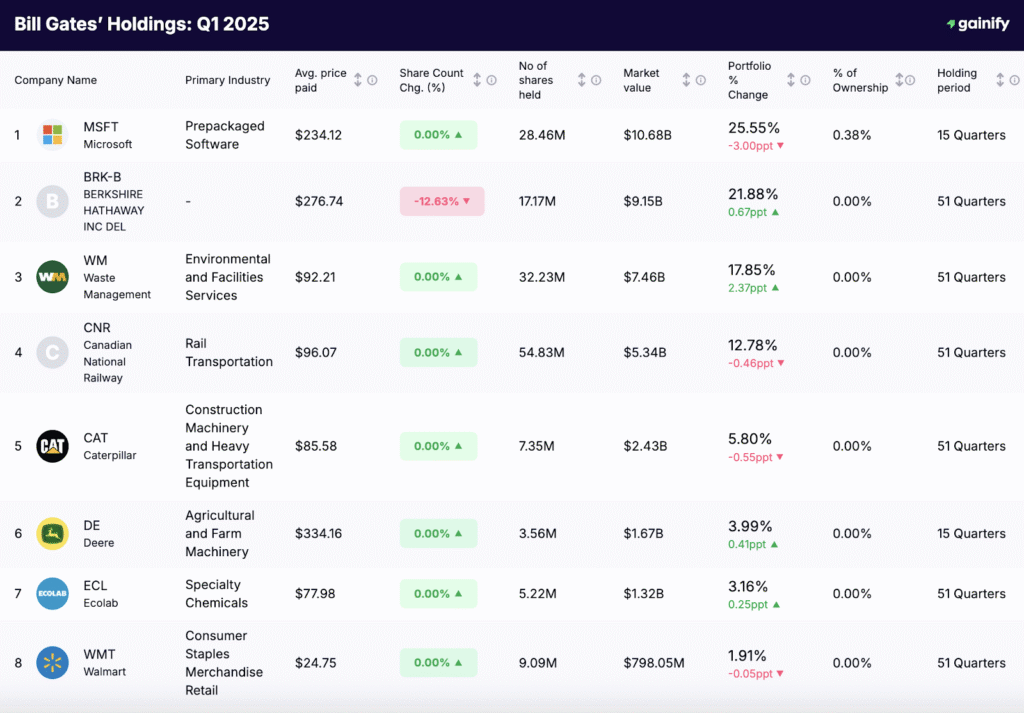Click Caterpillar's 0.00% share count badge
1024x713 pixels.
(438, 446)
